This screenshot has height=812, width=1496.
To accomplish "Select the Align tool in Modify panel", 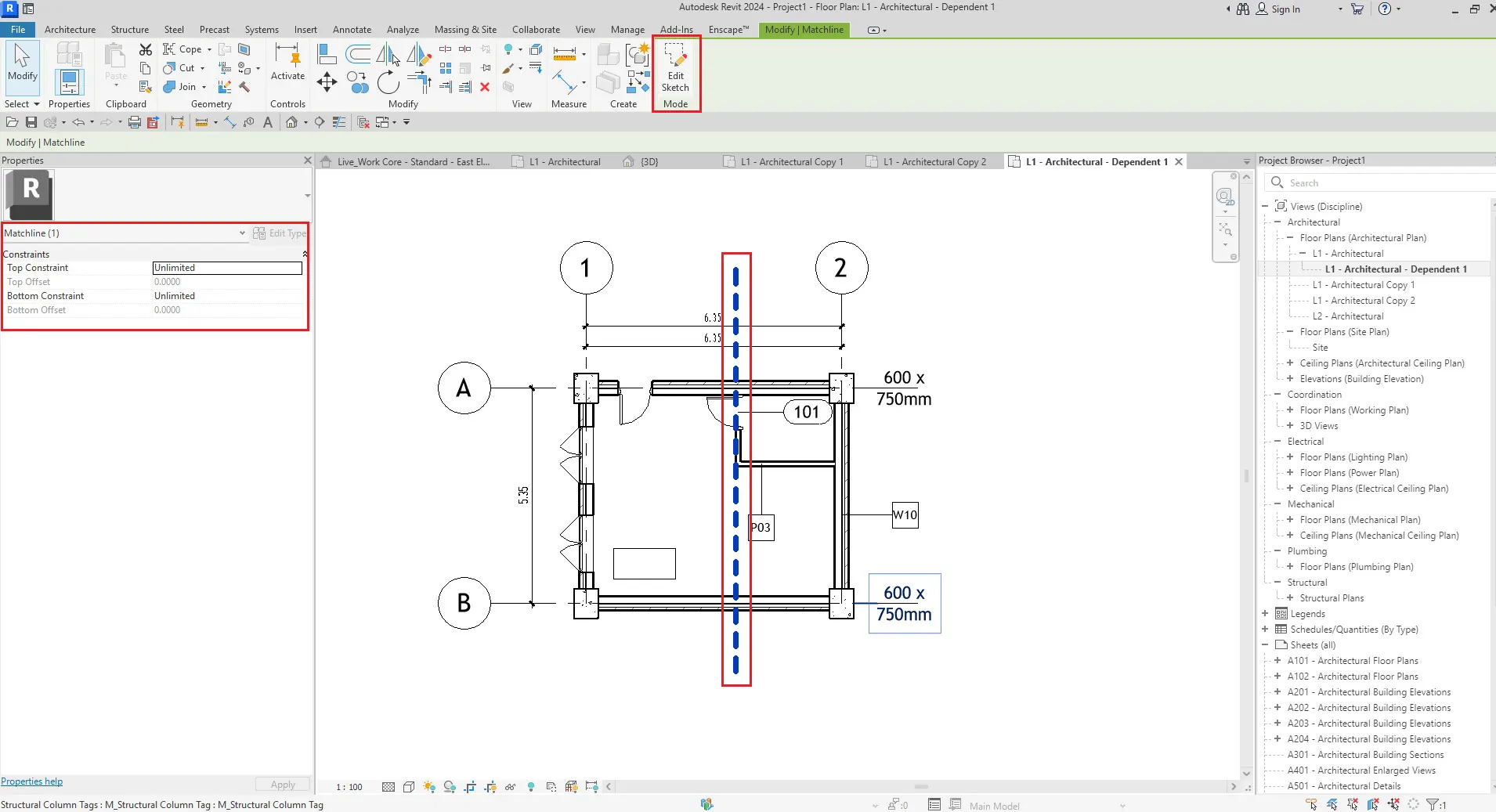I will [327, 54].
